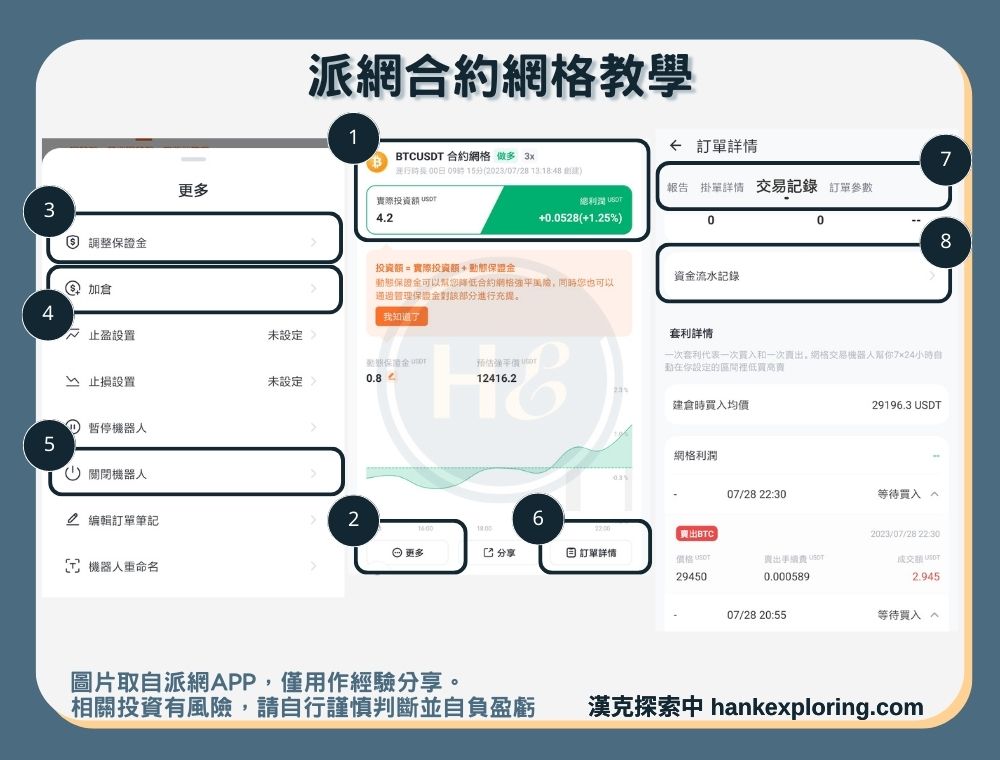Select 關閉機器人 menu entry
Screen dimensions: 1000x760
[x=193, y=474]
